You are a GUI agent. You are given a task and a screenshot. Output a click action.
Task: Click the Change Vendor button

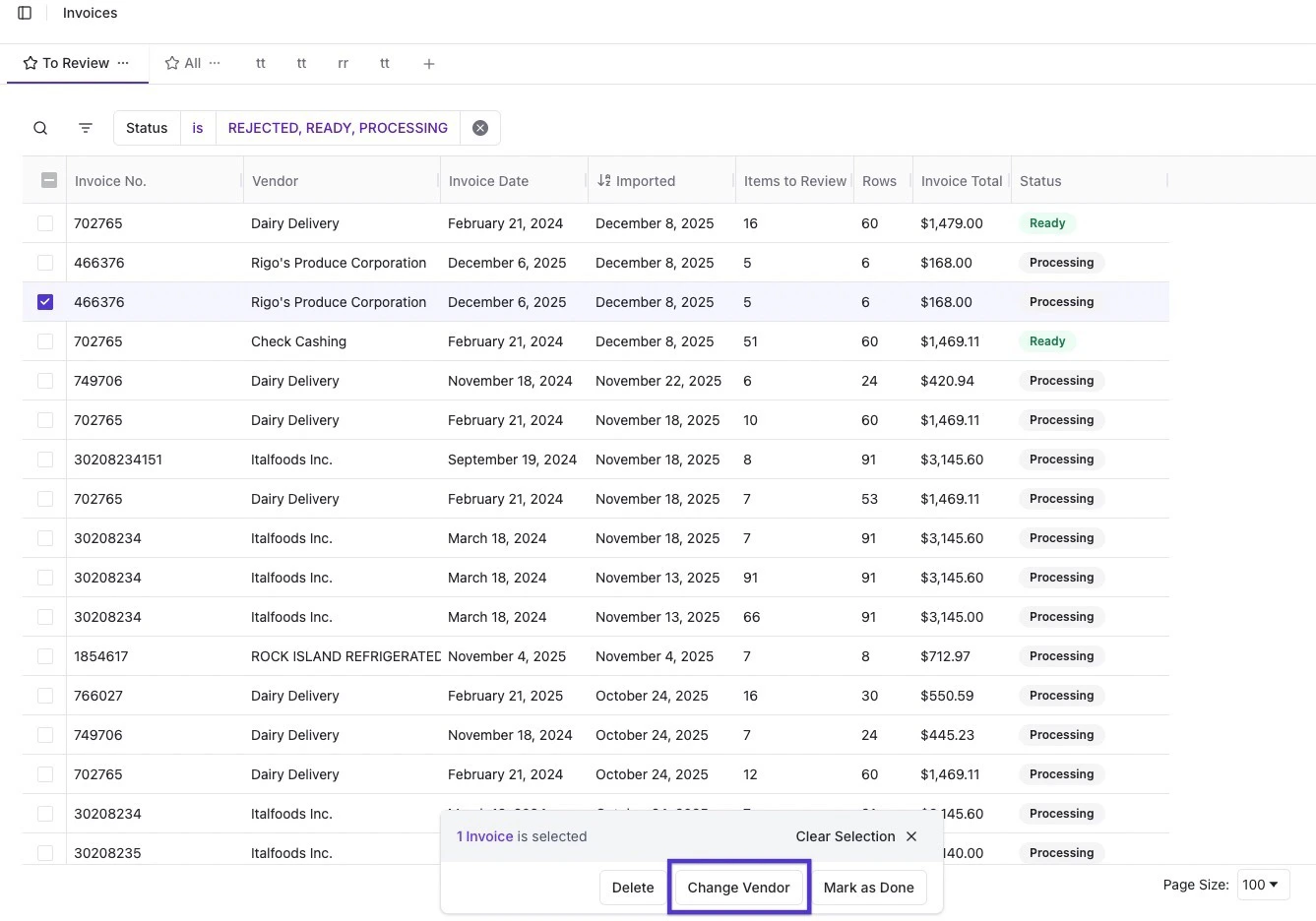coord(738,888)
